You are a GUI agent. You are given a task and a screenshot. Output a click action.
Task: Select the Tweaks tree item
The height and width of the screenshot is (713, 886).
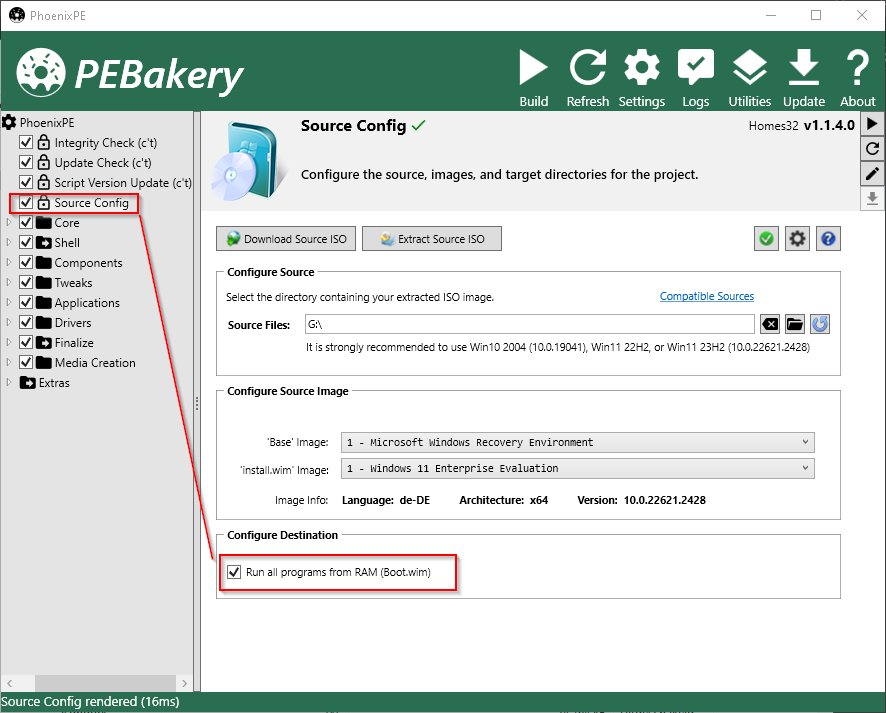click(73, 282)
